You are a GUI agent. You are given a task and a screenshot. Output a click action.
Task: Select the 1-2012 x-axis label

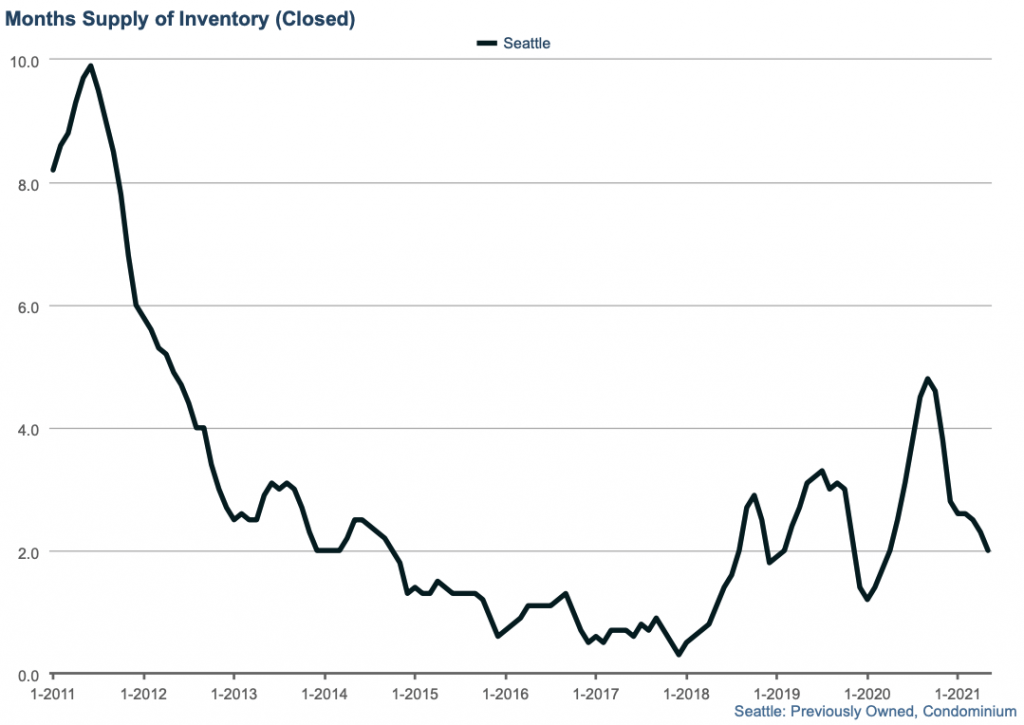pos(143,693)
